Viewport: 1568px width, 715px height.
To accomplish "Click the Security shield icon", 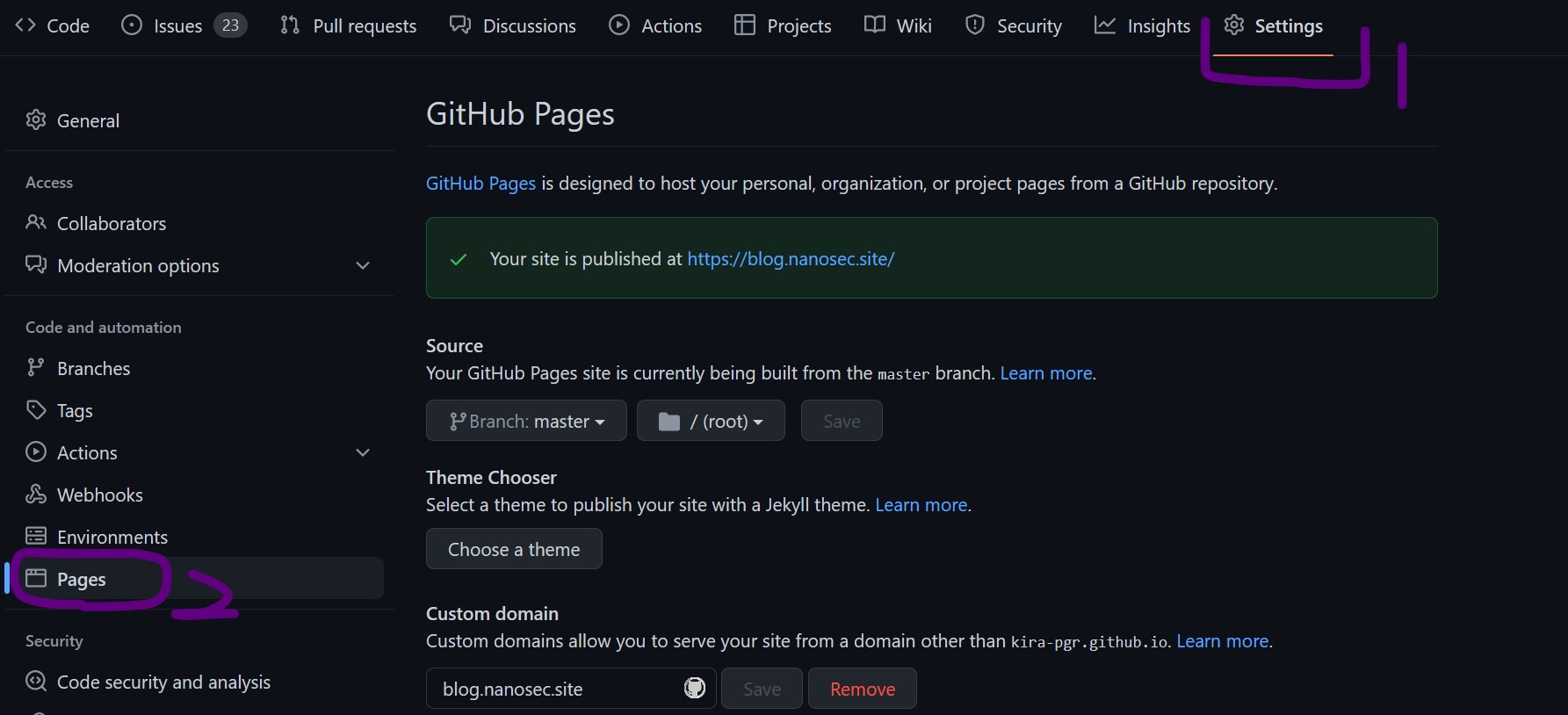I will [x=975, y=25].
